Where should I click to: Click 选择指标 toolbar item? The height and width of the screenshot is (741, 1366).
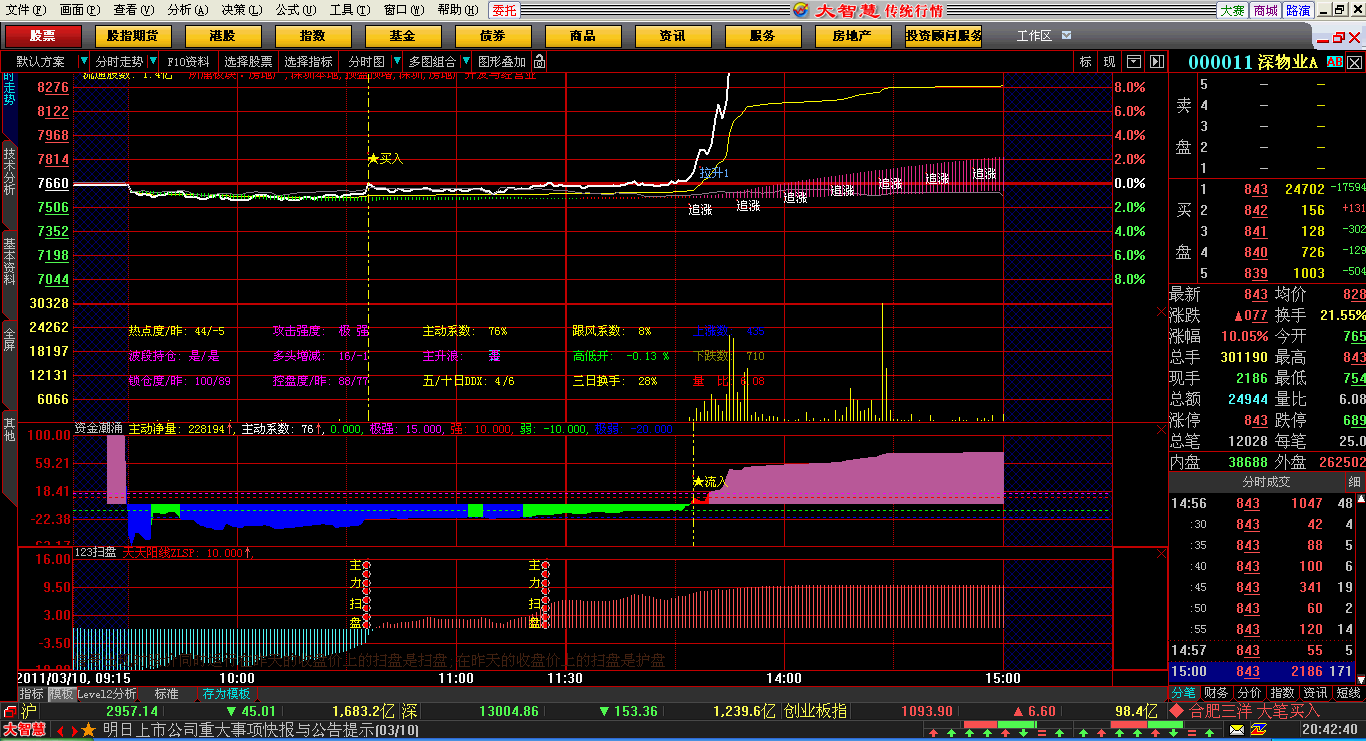308,62
